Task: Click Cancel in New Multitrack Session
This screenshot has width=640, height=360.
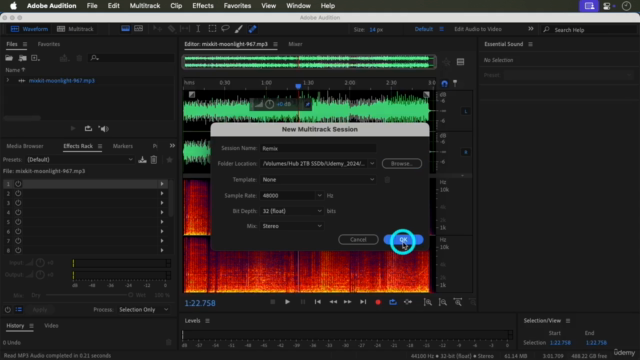Action: 358,240
